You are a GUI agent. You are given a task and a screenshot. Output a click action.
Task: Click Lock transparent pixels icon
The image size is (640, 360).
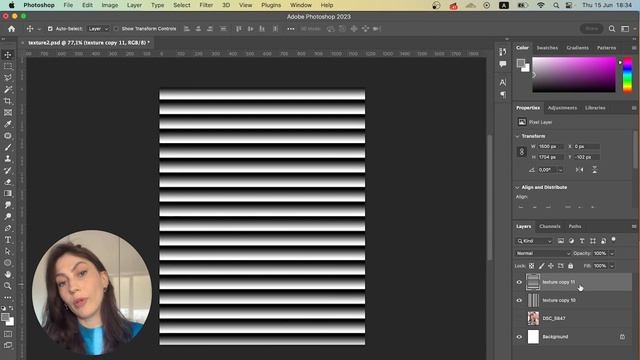(x=531, y=266)
